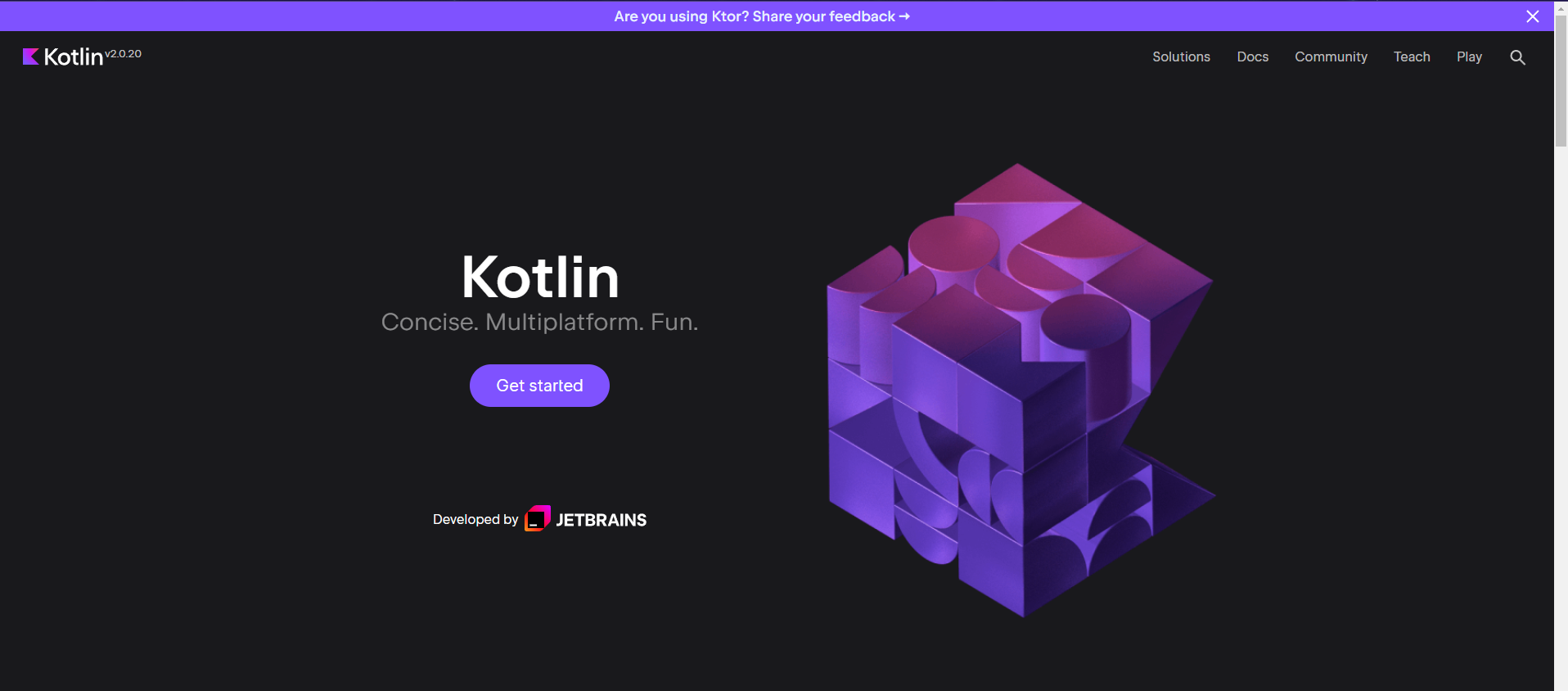Click the large Kotlin heading
Image resolution: width=1568 pixels, height=691 pixels.
coord(540,277)
